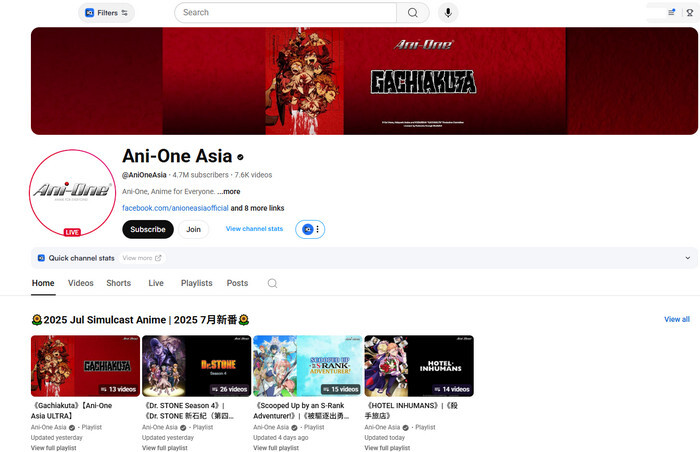The image size is (700, 452).
Task: Open the Dr. STONE playlist thumbnail
Action: 196,366
